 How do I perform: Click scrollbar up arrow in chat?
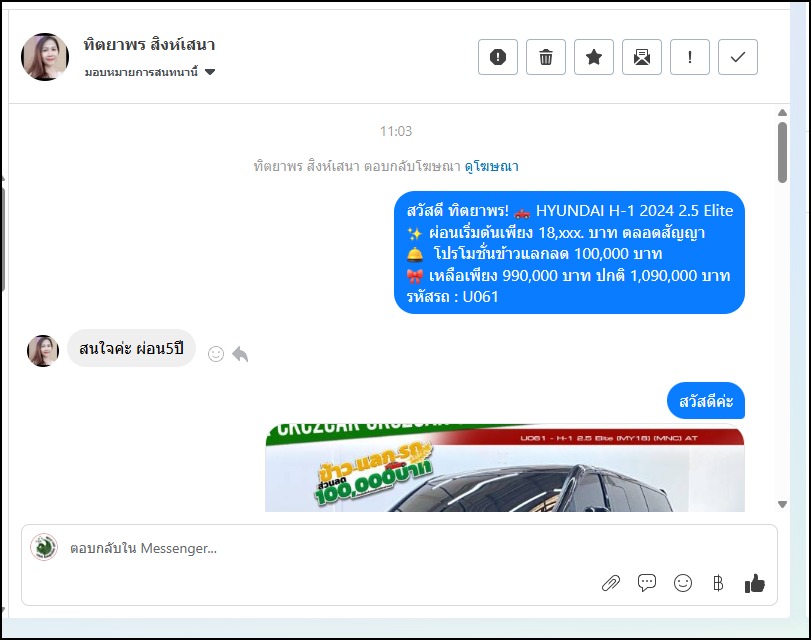pos(783,113)
